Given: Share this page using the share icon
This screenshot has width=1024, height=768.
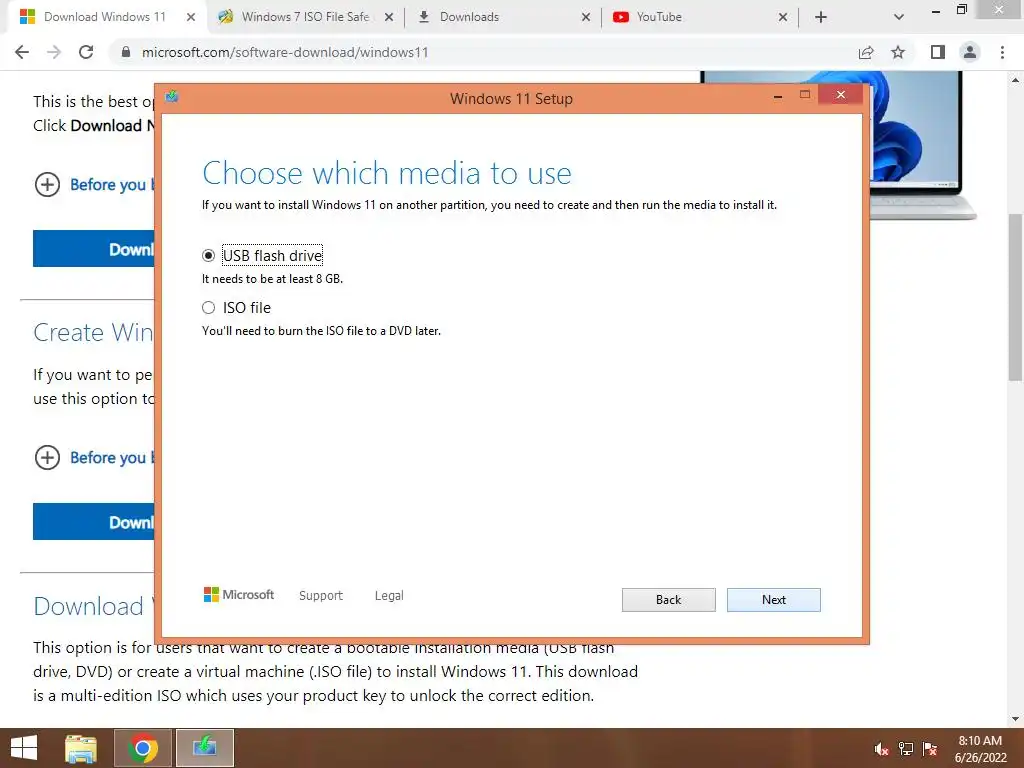Looking at the screenshot, I should (866, 52).
